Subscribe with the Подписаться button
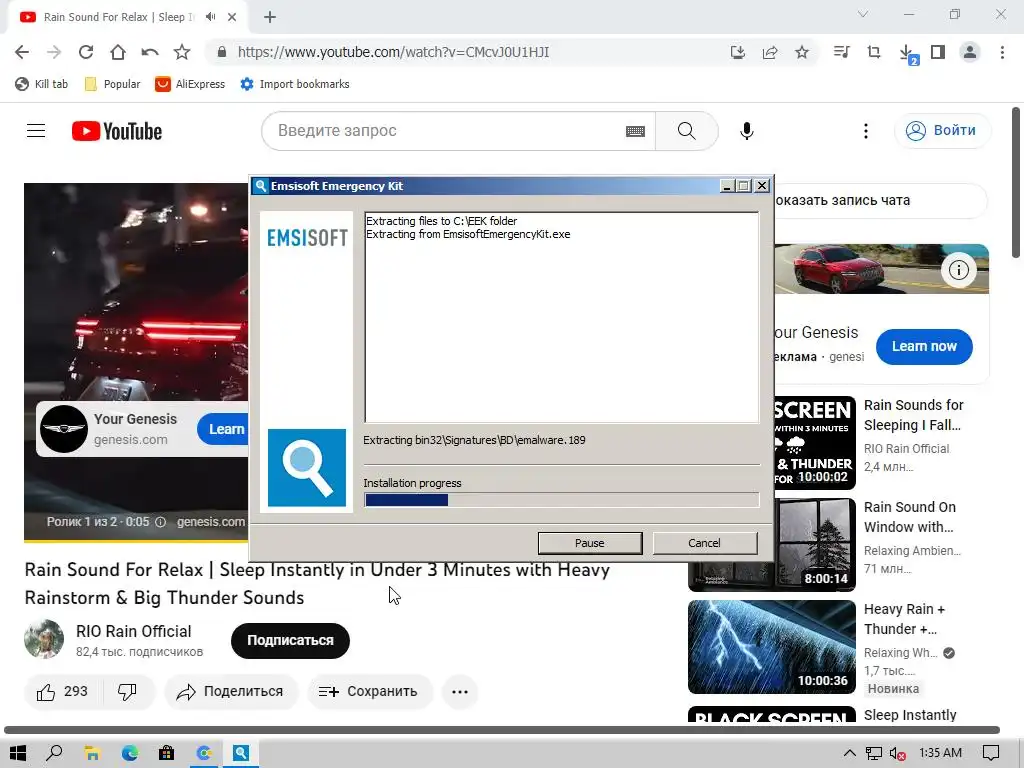 click(290, 641)
